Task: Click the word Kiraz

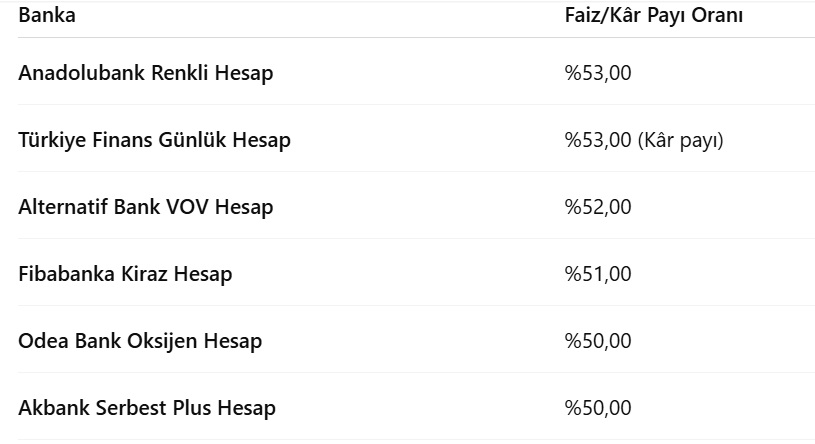Action: (x=144, y=274)
